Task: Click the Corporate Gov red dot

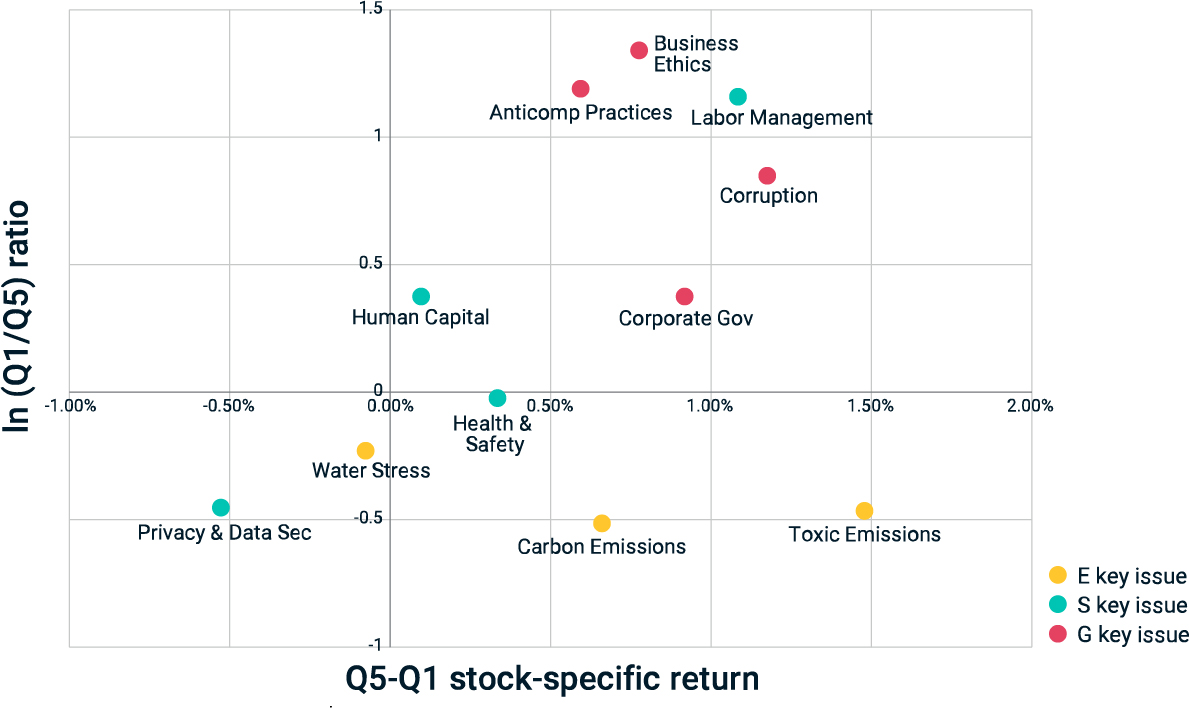Action: point(685,296)
